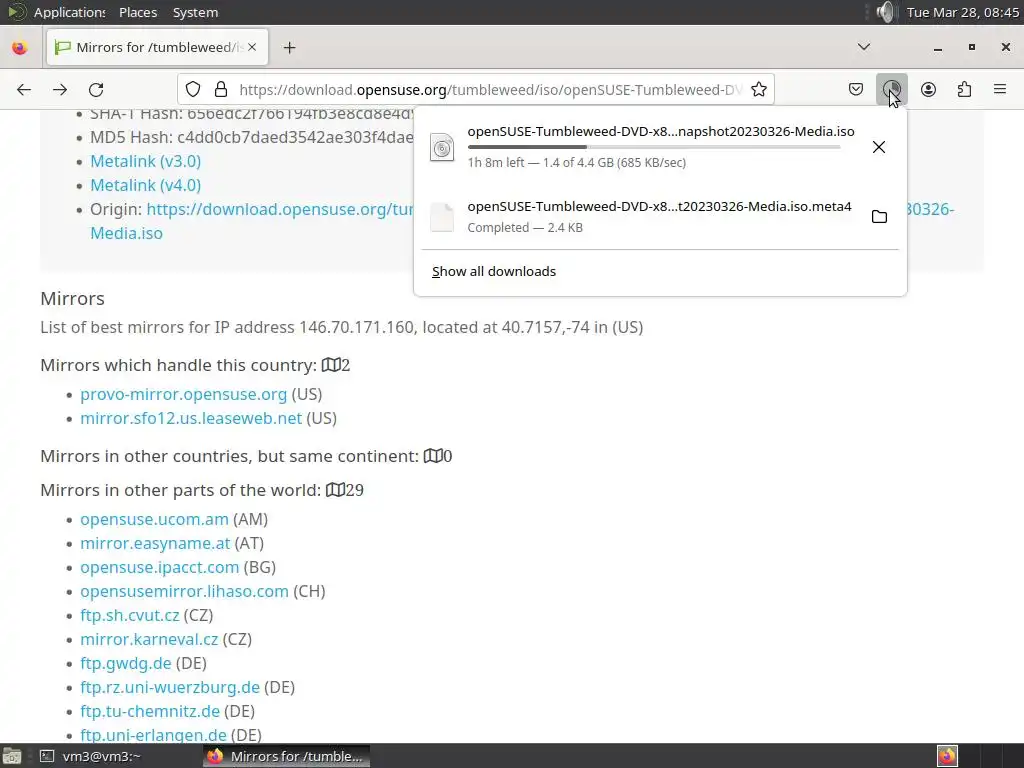The image size is (1024, 768).
Task: Open ftp.uni-erlangen.de mirror link
Action: 153,735
